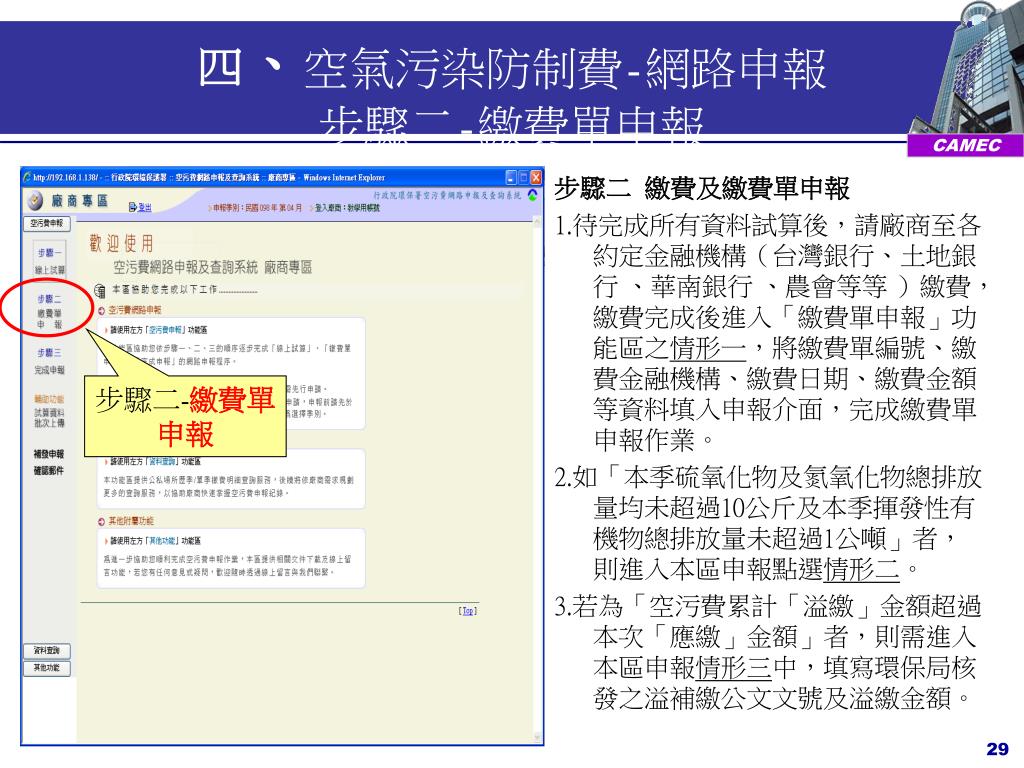This screenshot has width=1024, height=768.
Task: Click the 申報季別 民國098年 text
Action: click(258, 208)
